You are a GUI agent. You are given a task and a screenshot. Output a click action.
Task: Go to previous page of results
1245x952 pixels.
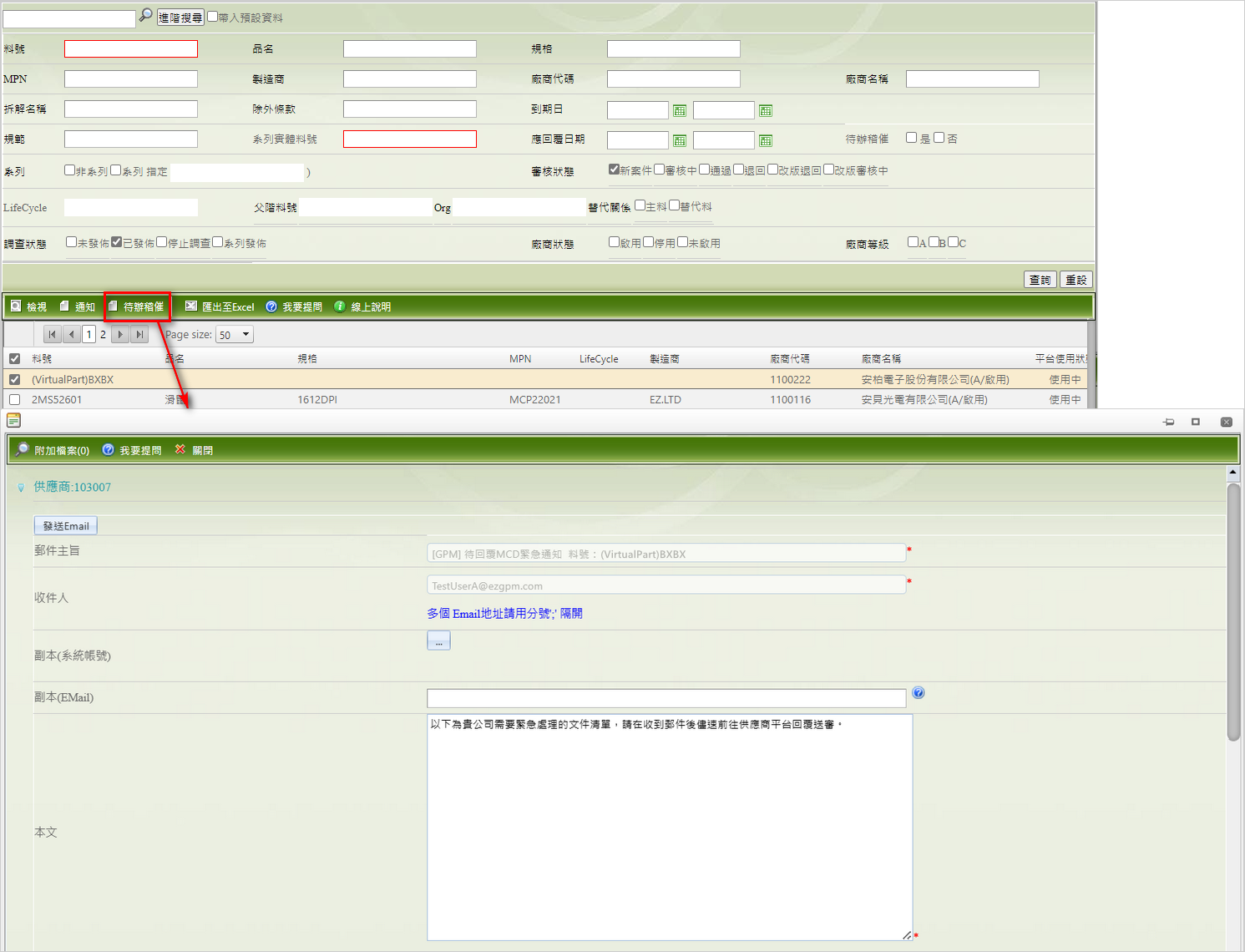pos(72,335)
